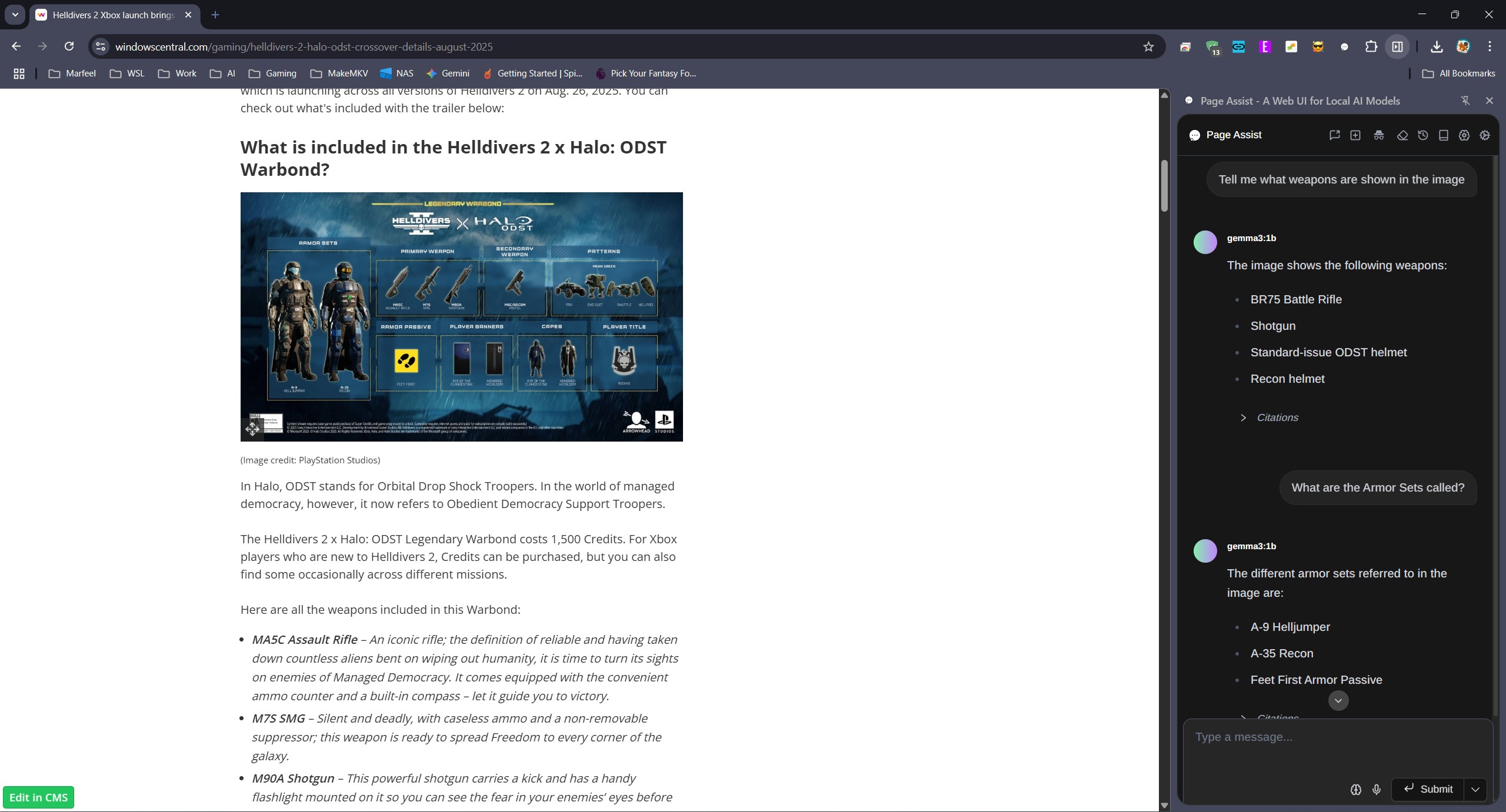Close the Helldivers 2 Xbox launch tab

tap(188, 15)
